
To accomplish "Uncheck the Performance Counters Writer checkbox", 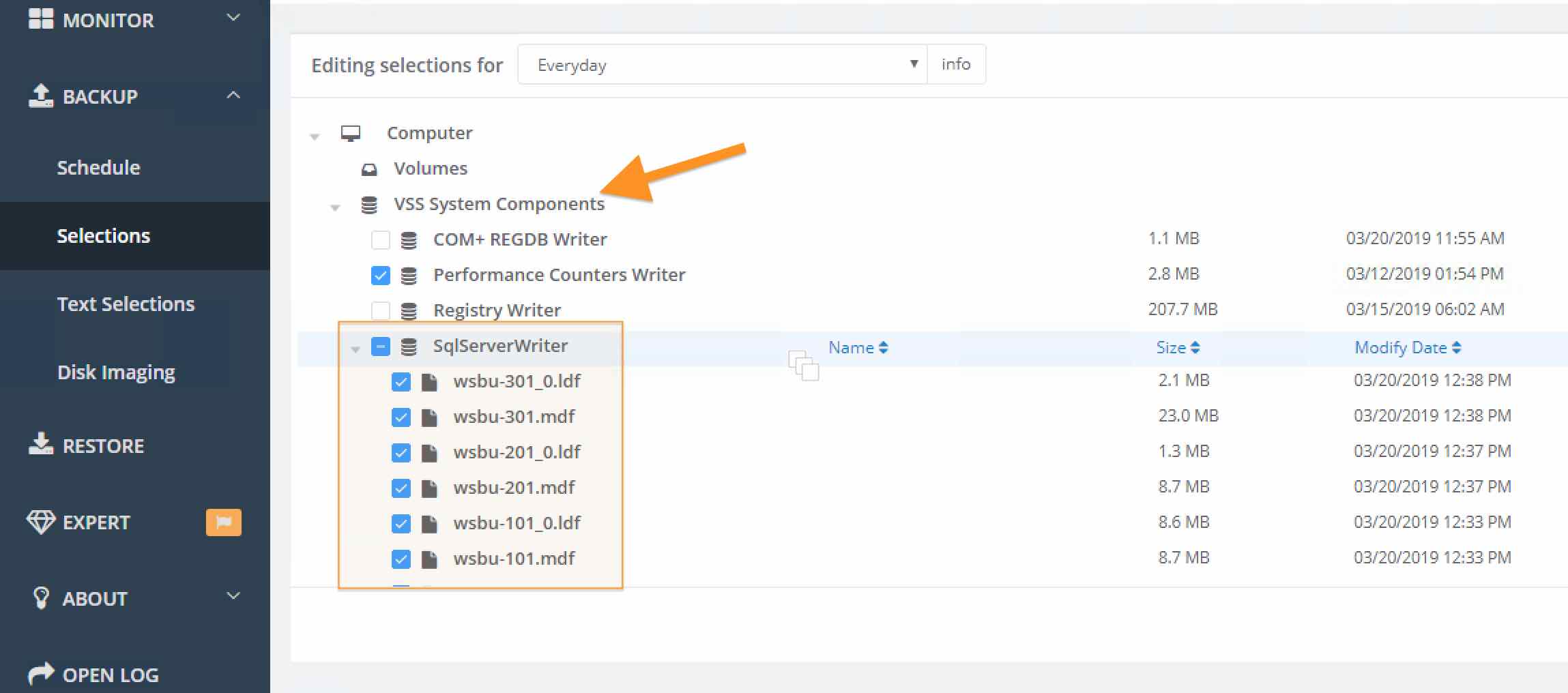I will [381, 276].
